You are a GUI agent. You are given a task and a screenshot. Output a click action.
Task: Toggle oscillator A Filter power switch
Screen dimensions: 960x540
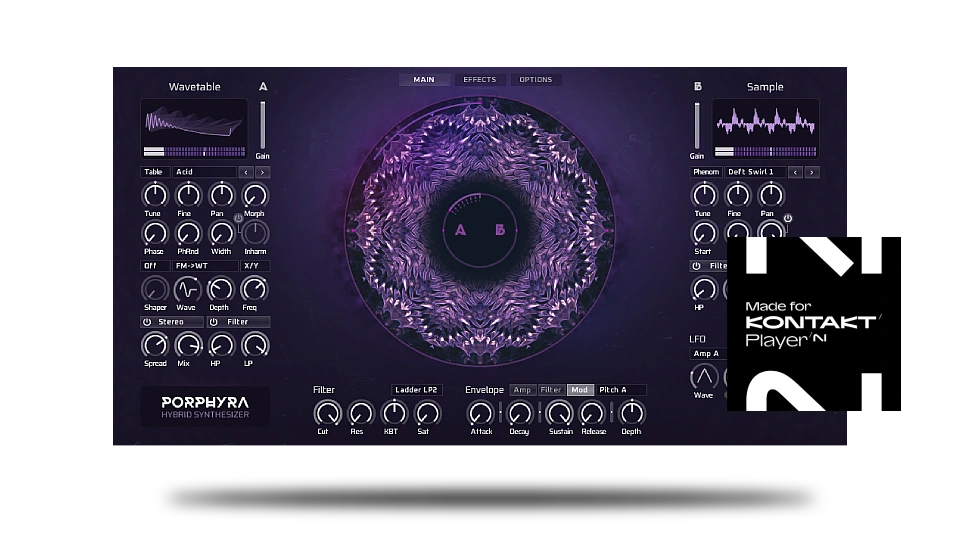coord(214,322)
